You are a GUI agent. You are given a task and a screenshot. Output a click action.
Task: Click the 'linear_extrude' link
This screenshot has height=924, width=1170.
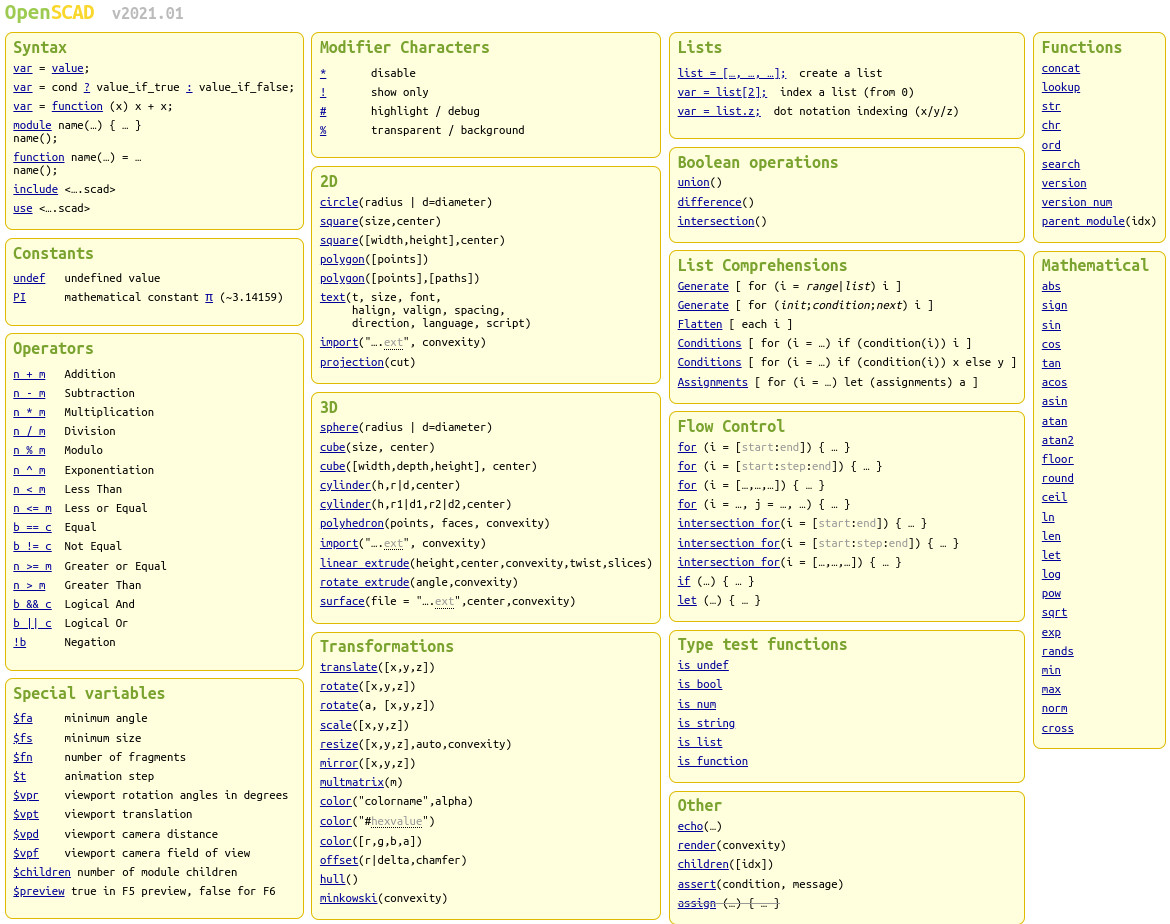[364, 564]
